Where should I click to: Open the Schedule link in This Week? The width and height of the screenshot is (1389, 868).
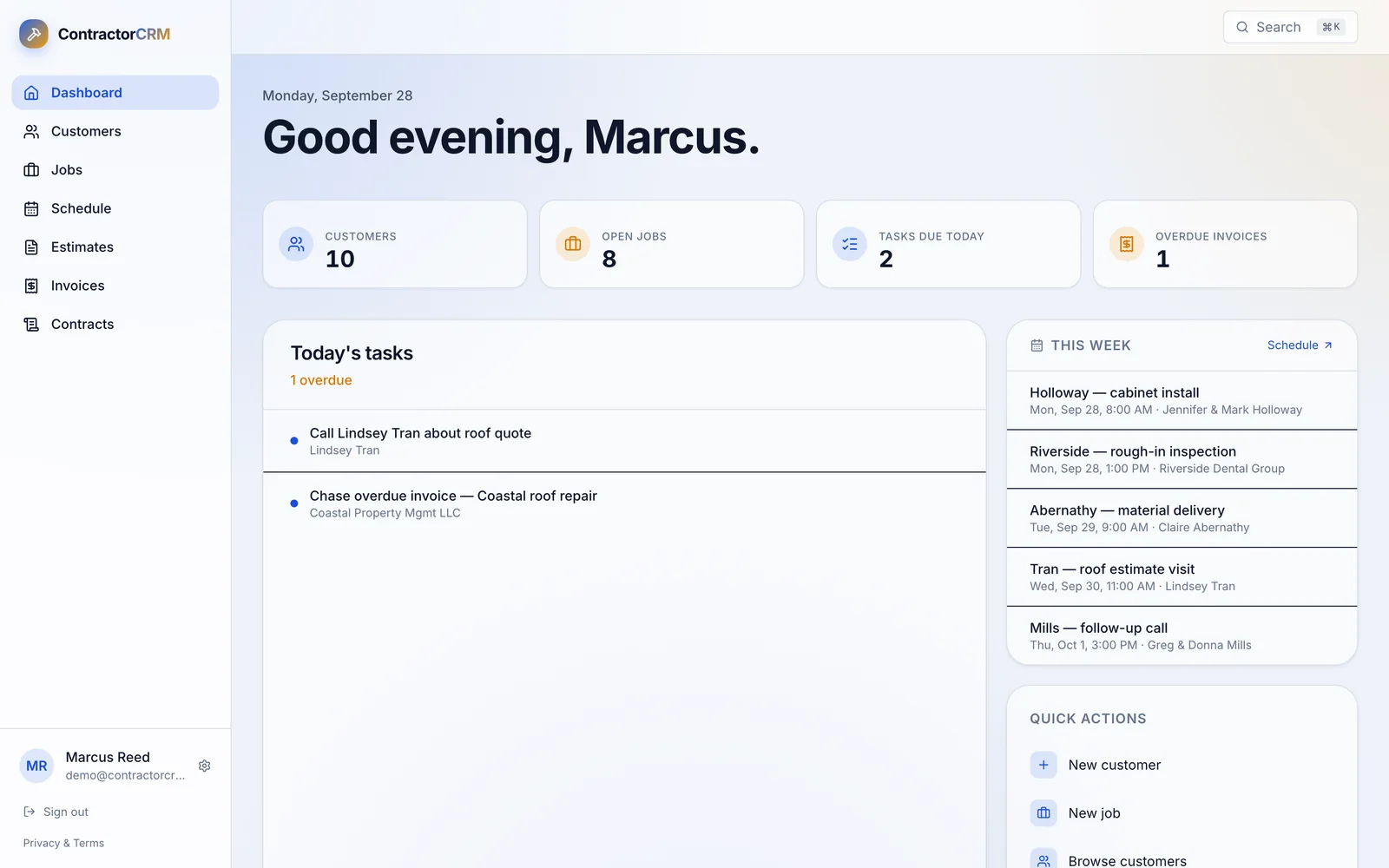click(1300, 345)
